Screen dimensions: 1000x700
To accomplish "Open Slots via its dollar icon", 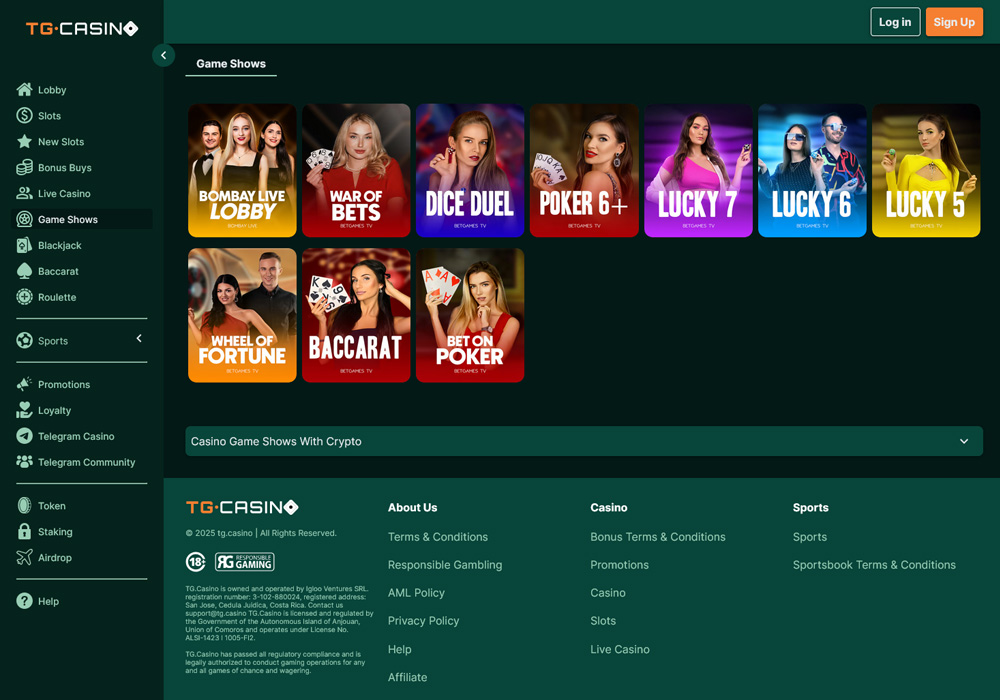I will pyautogui.click(x=24, y=116).
